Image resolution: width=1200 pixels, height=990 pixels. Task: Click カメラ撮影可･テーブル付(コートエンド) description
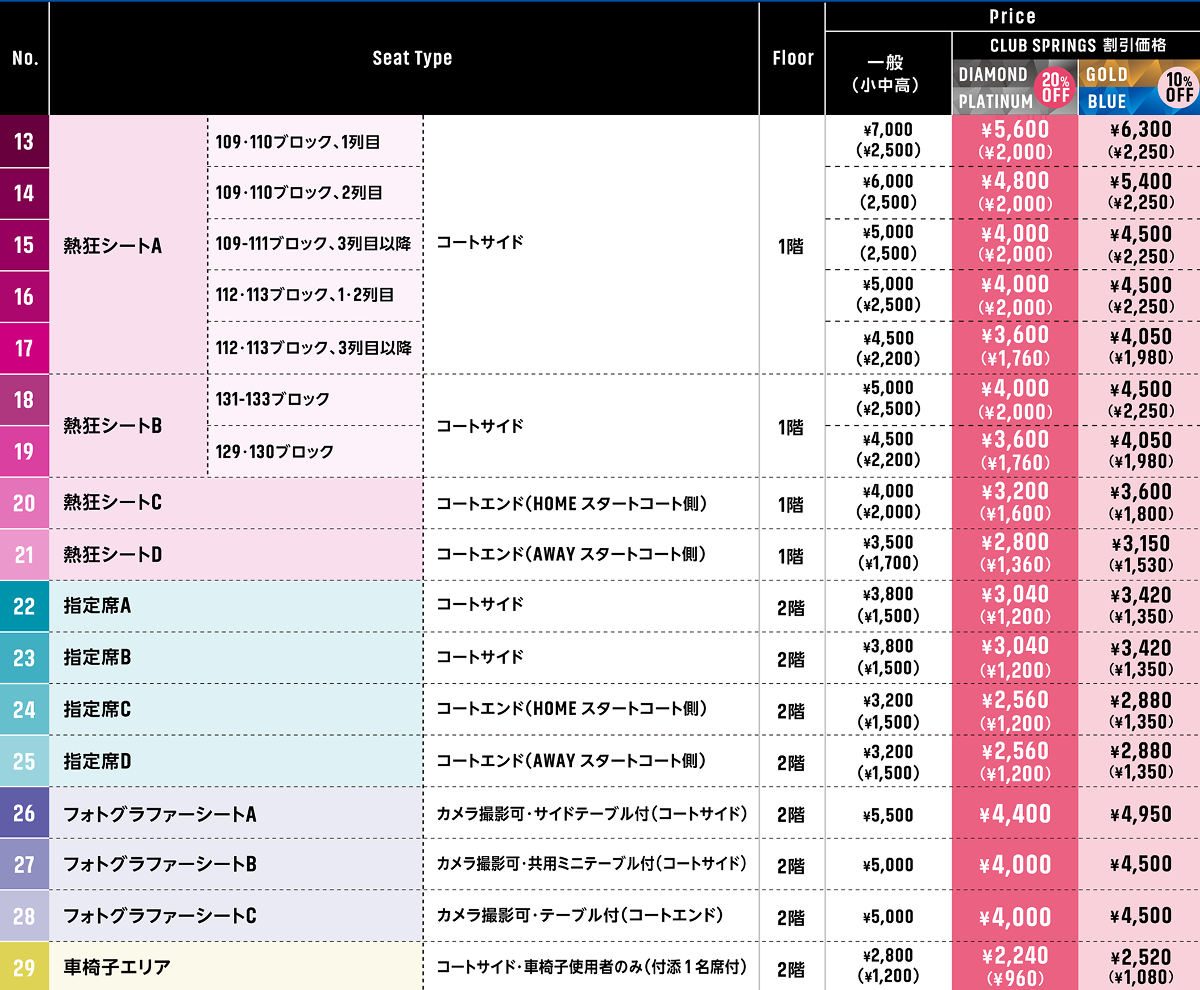click(x=579, y=915)
